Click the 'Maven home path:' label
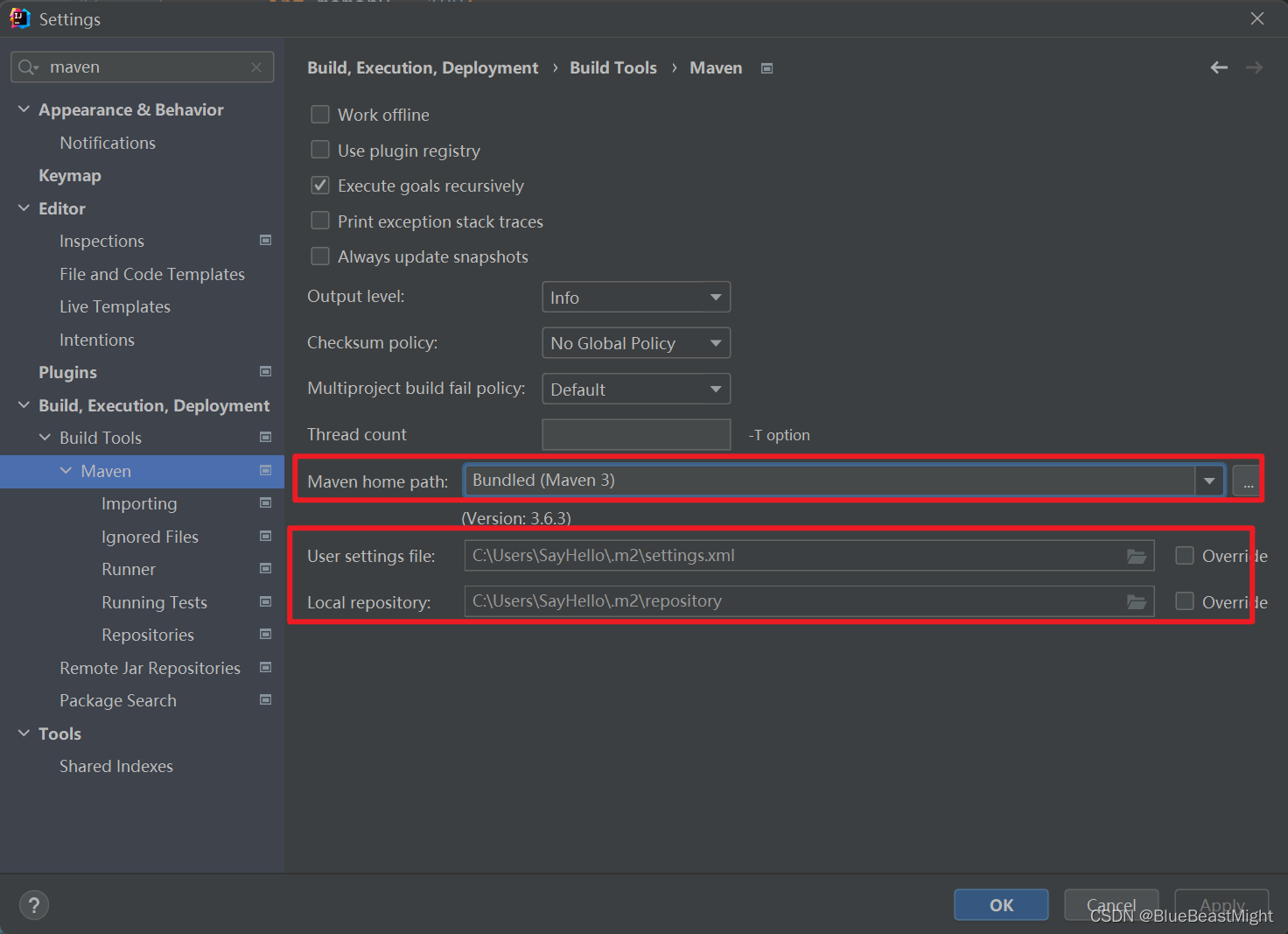This screenshot has width=1288, height=934. 378,481
